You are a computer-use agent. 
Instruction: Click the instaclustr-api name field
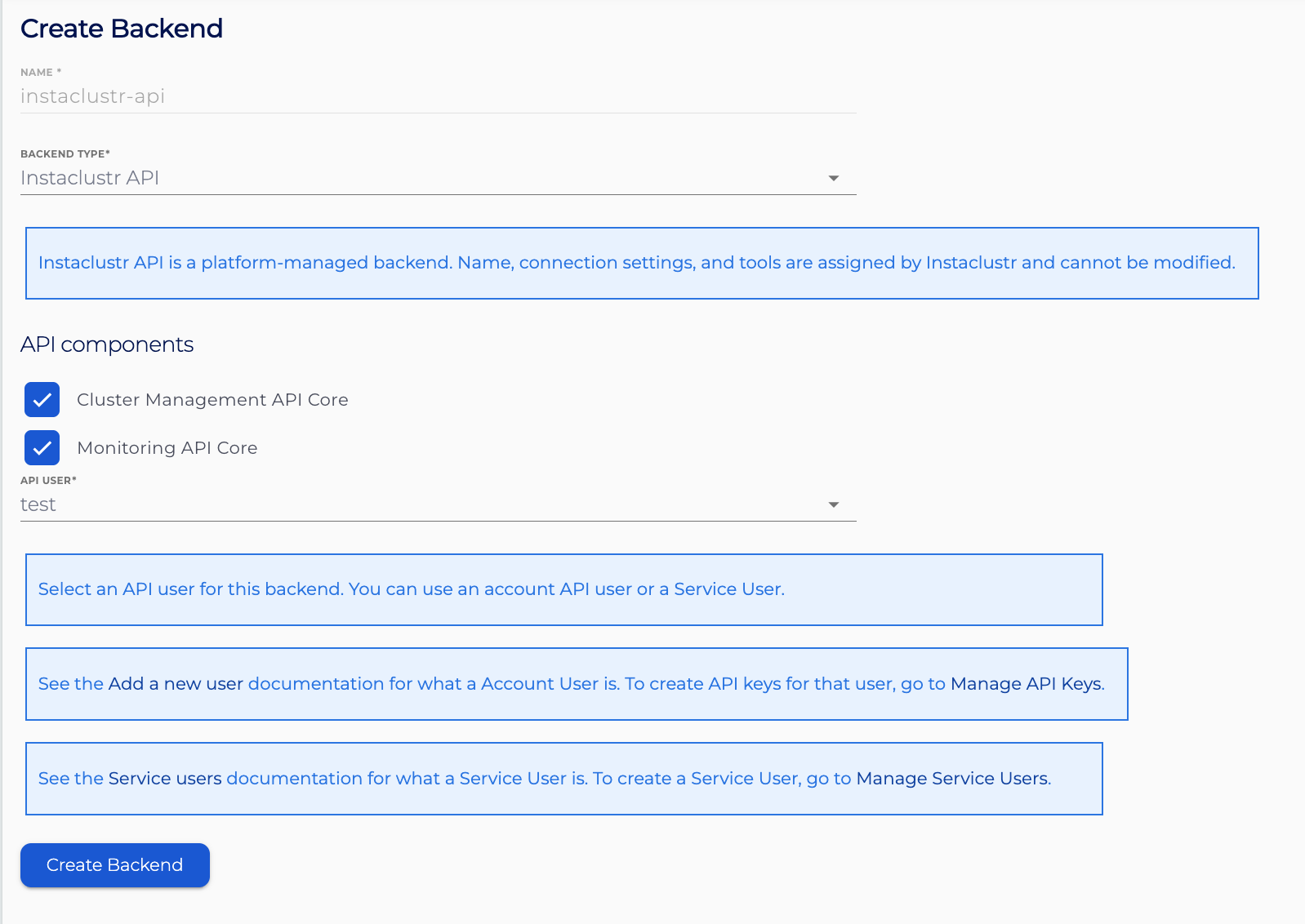[x=439, y=96]
